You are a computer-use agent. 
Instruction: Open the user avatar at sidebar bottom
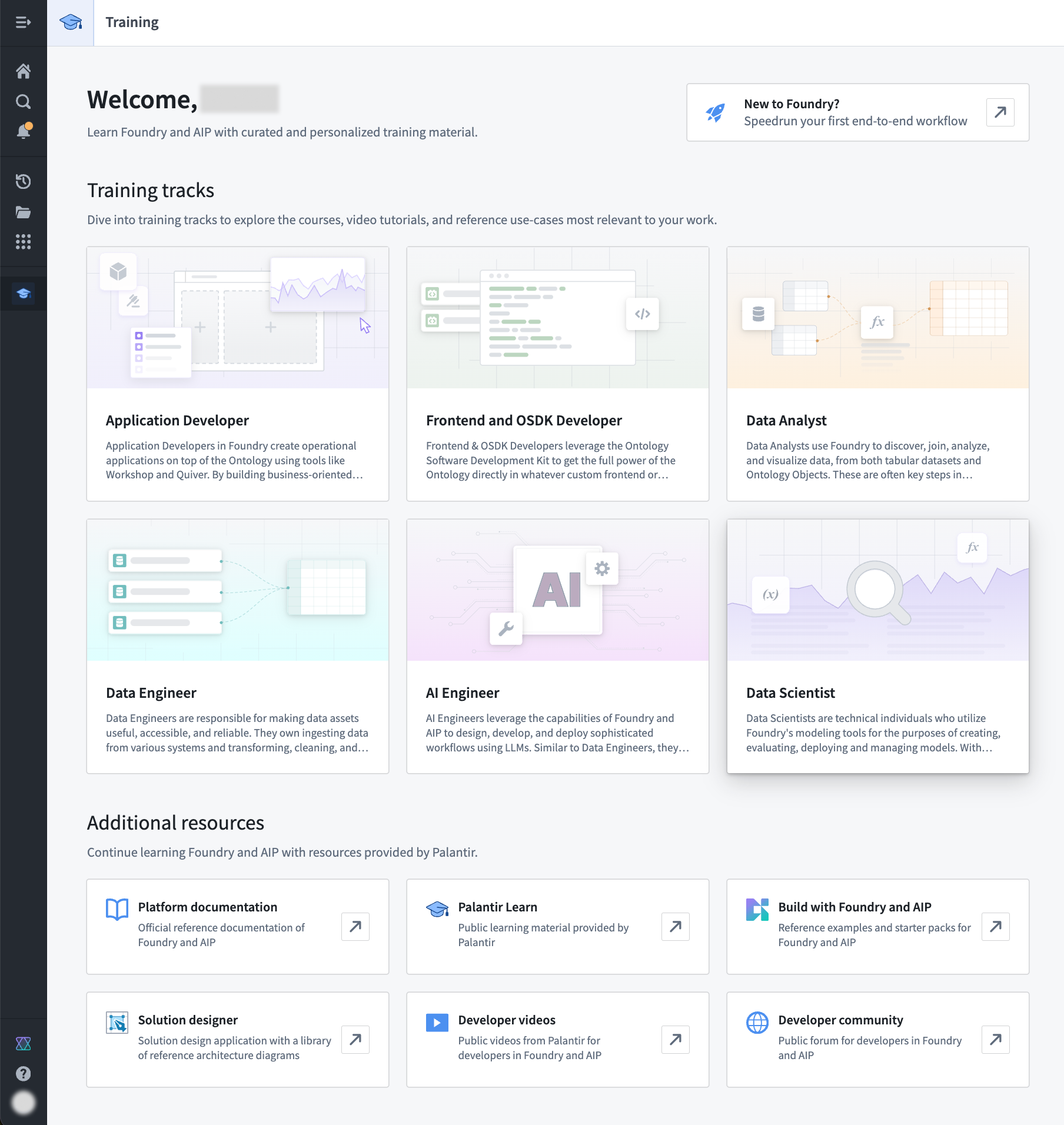23,1102
